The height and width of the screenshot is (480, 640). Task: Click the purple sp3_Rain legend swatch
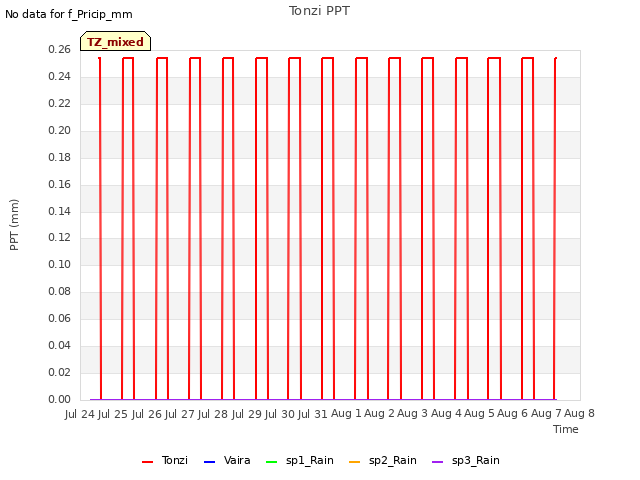pos(438,462)
